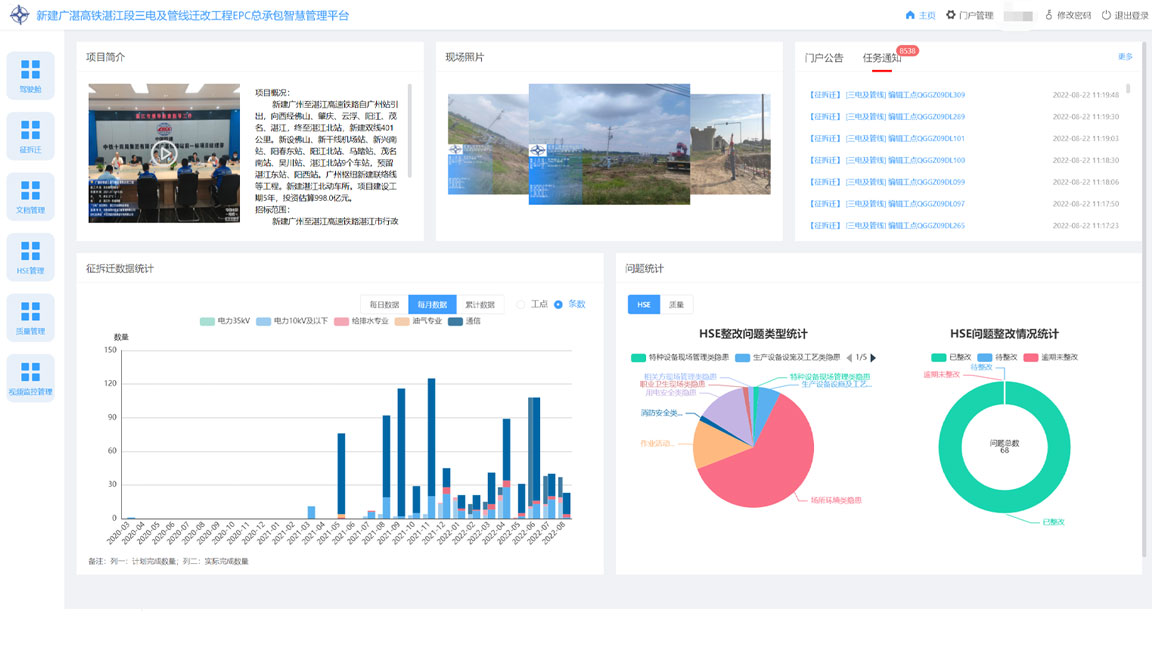The height and width of the screenshot is (660, 1152).
Task: Click the 更多 link in the notice panel
Action: tap(1124, 58)
